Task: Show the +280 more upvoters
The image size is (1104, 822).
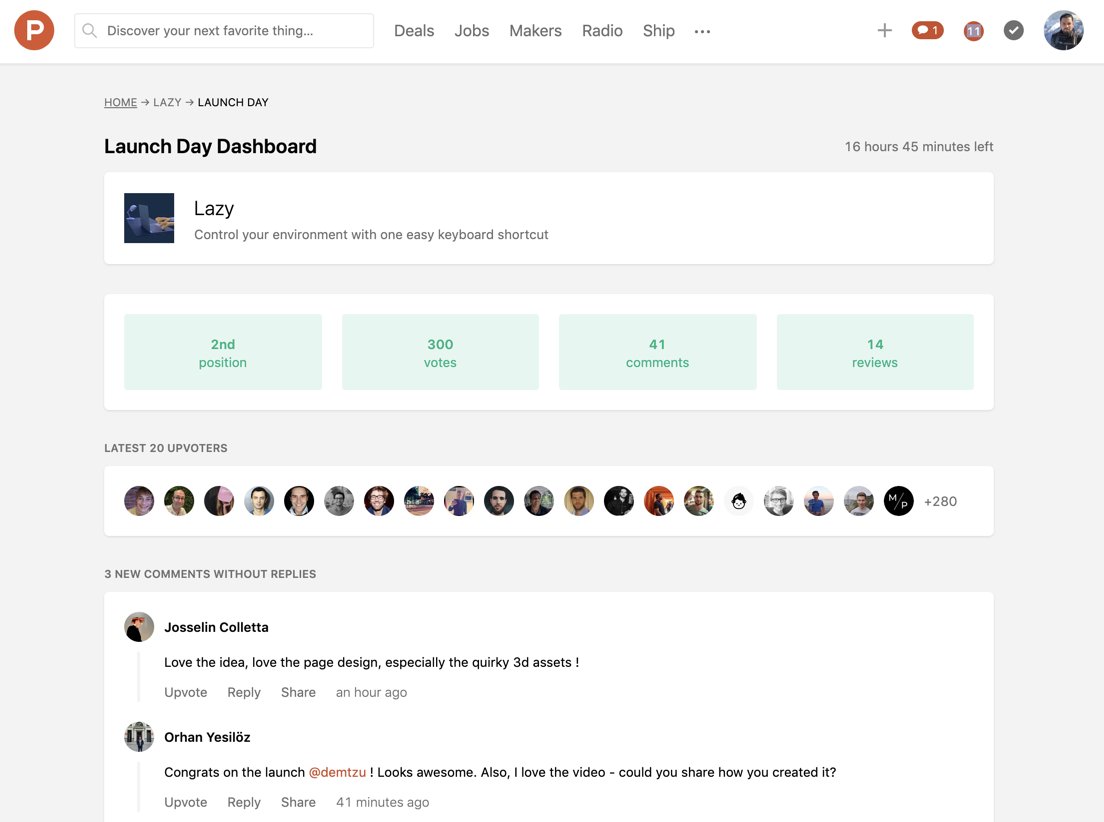Action: point(940,502)
